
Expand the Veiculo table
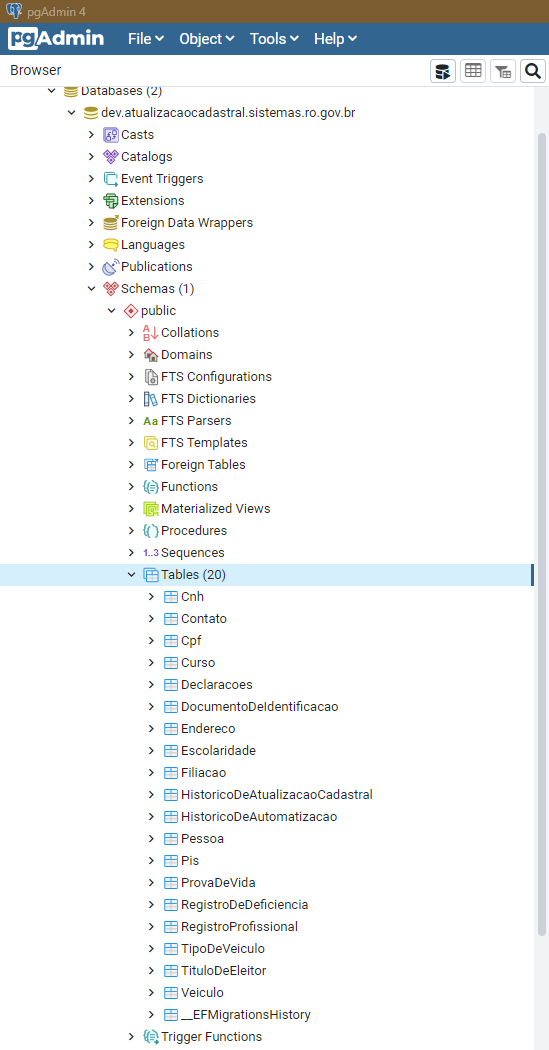click(x=152, y=992)
